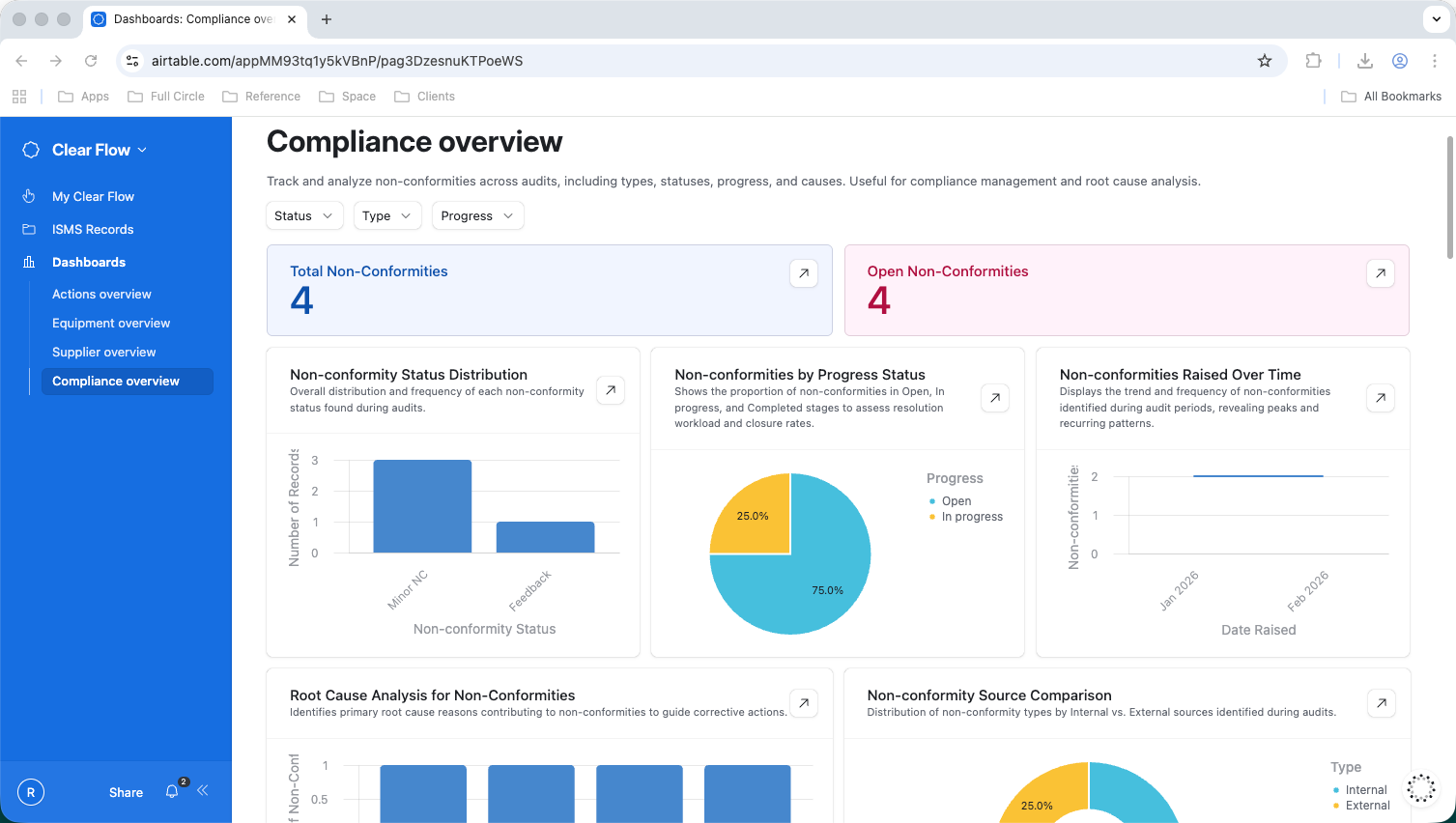This screenshot has height=823, width=1456.
Task: Expand Non-conformities by Progress Status chart
Action: click(x=995, y=398)
